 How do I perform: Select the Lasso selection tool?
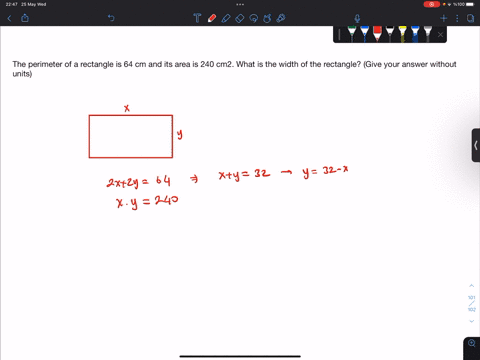tap(254, 18)
